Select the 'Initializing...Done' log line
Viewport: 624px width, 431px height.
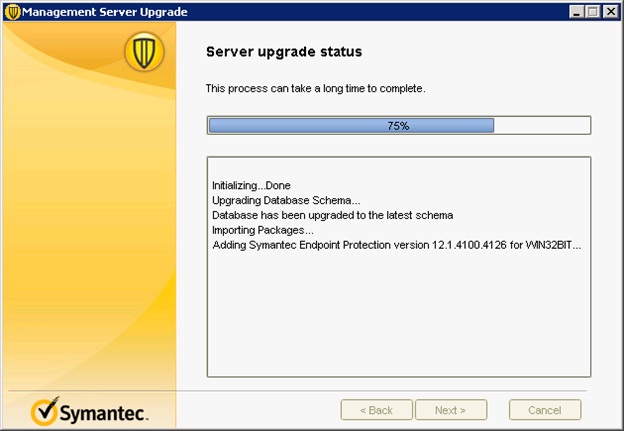click(x=251, y=185)
